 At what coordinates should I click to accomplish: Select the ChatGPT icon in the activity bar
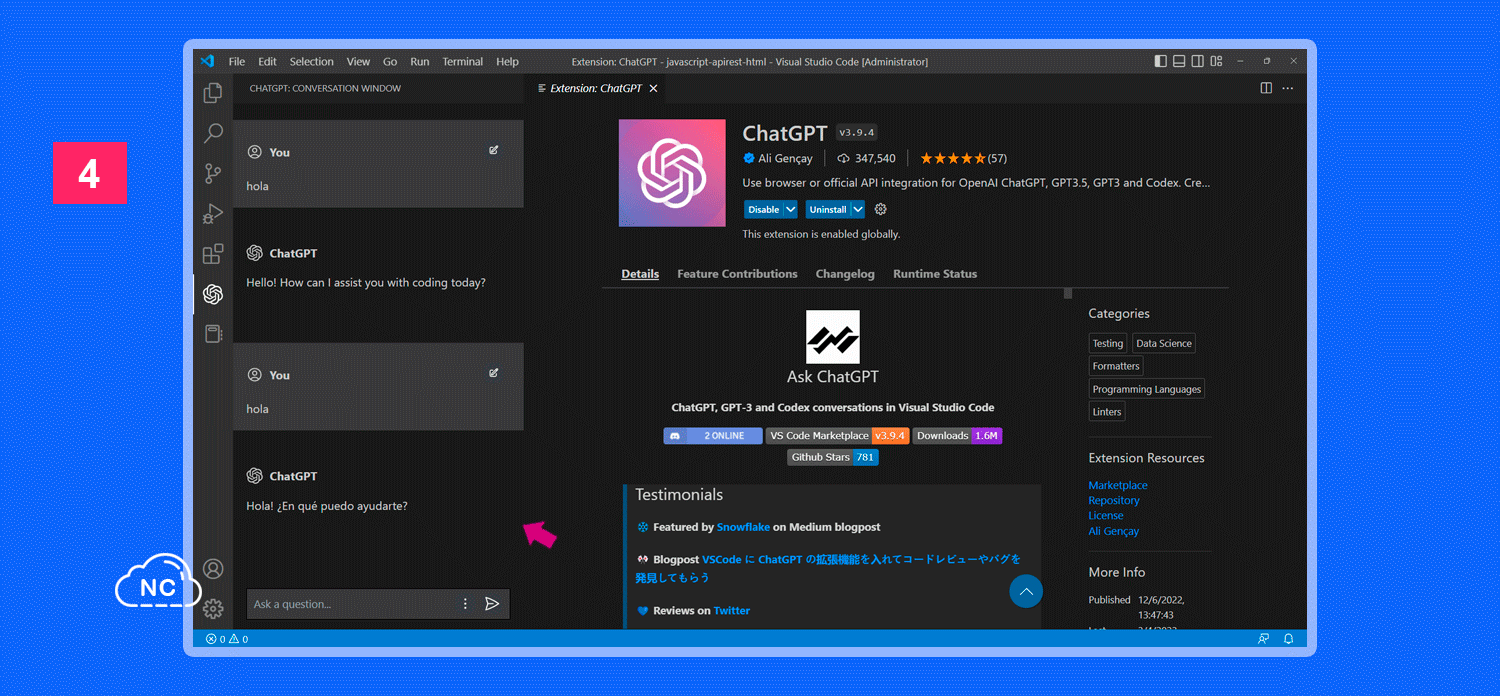213,294
